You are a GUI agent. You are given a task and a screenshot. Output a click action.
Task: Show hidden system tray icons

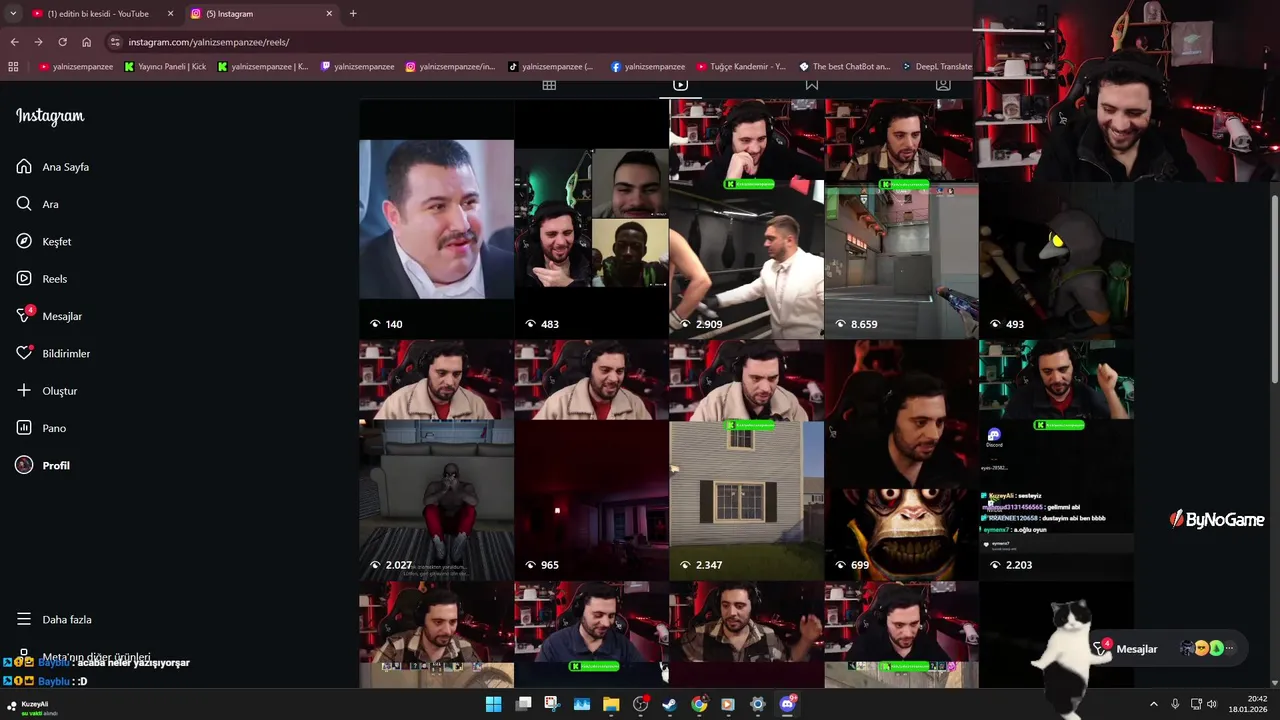tap(1153, 704)
